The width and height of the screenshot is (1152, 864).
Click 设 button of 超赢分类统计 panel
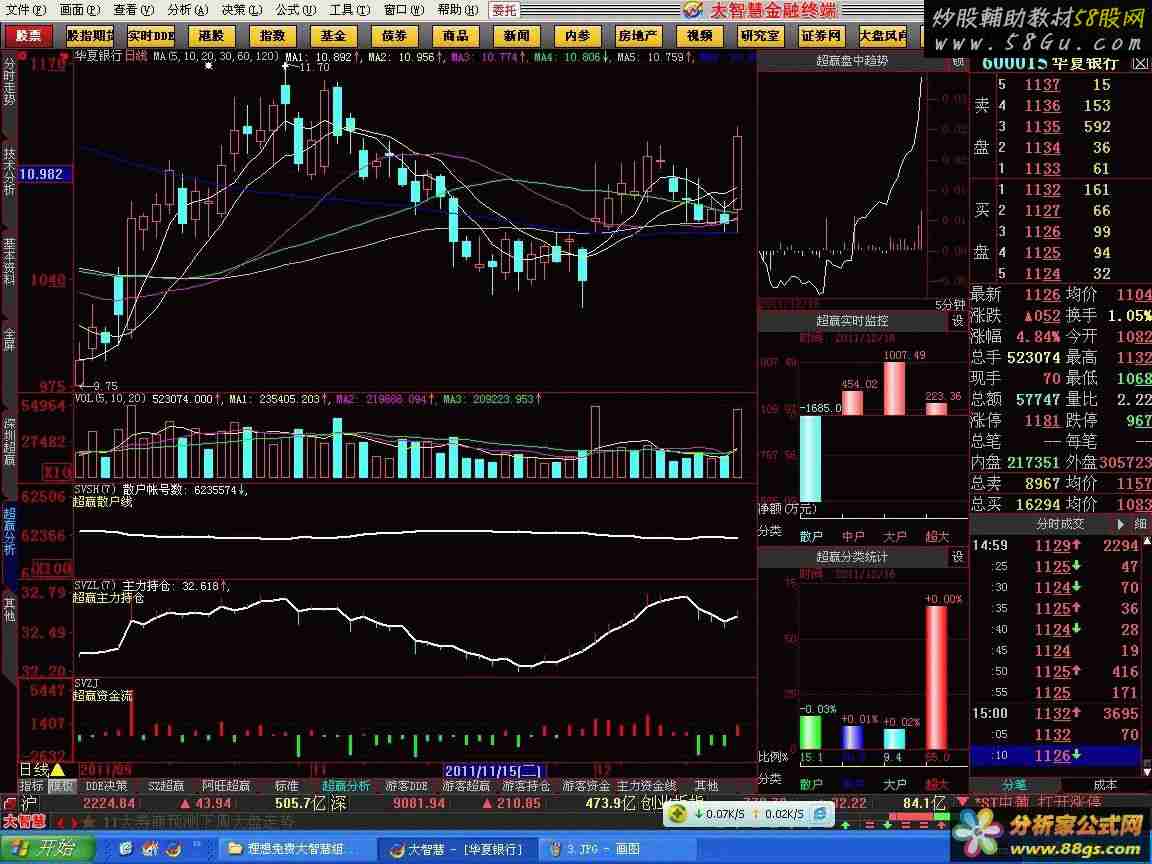[x=957, y=557]
